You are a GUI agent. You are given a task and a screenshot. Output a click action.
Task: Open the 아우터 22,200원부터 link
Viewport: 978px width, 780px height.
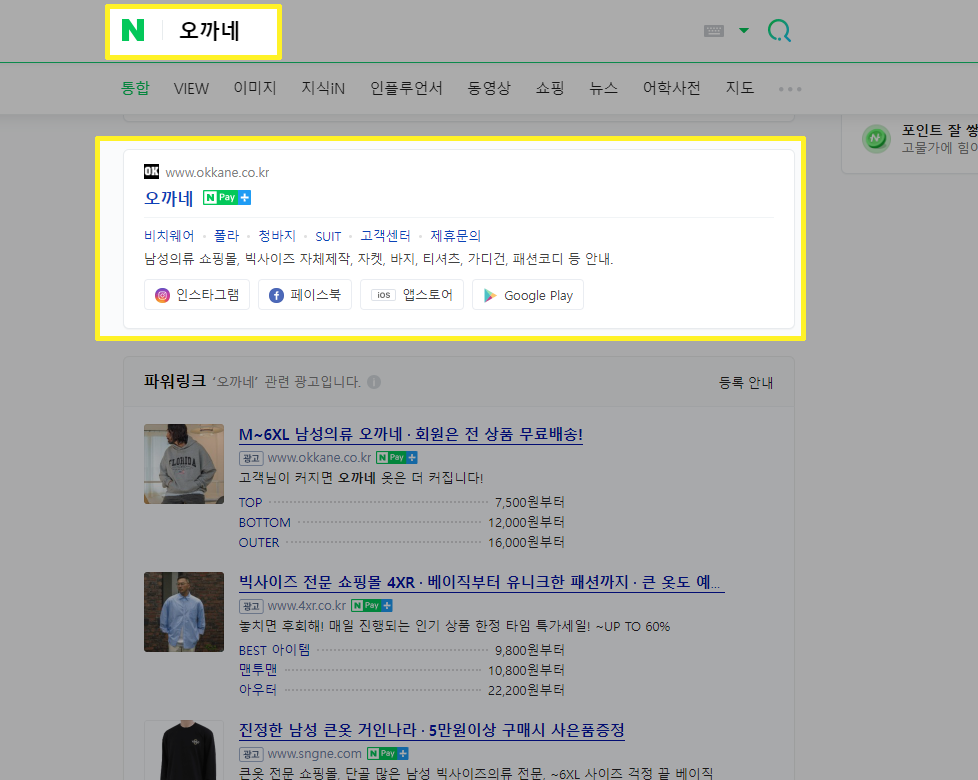401,690
